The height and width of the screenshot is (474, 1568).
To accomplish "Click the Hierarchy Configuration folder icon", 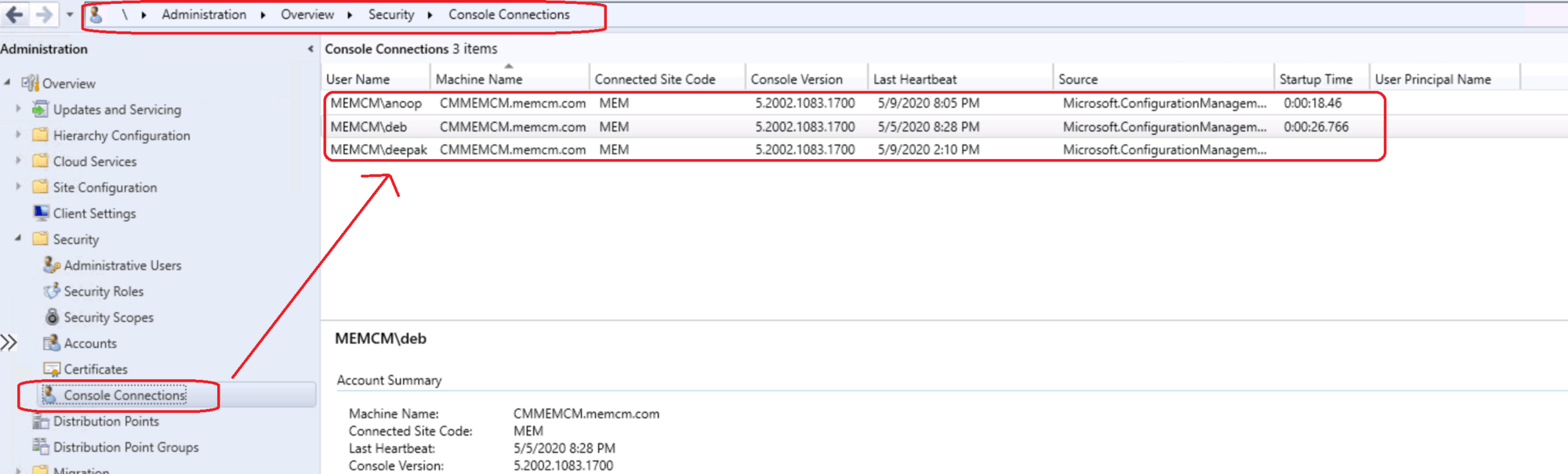I will point(40,135).
